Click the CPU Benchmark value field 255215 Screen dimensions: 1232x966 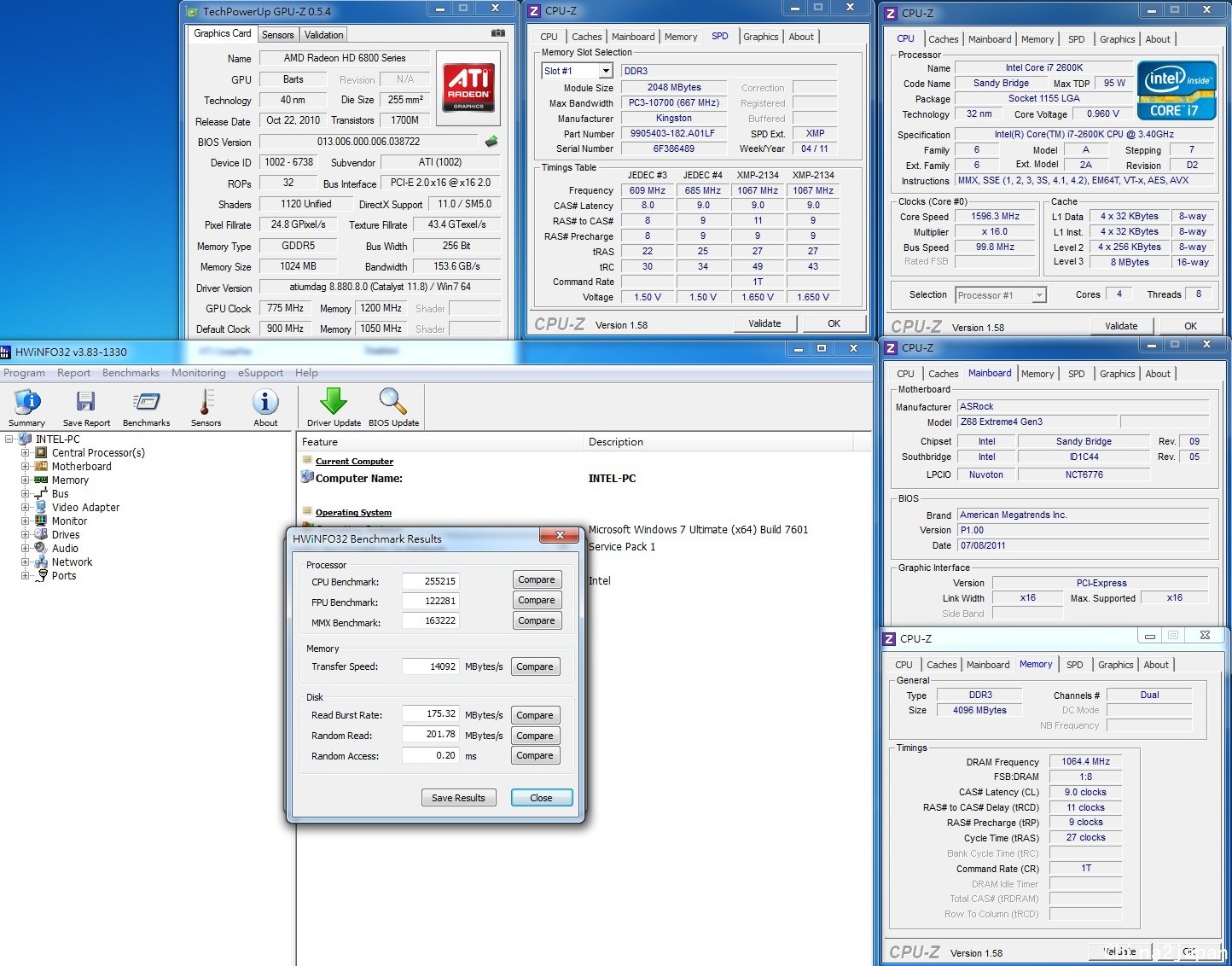(x=431, y=581)
